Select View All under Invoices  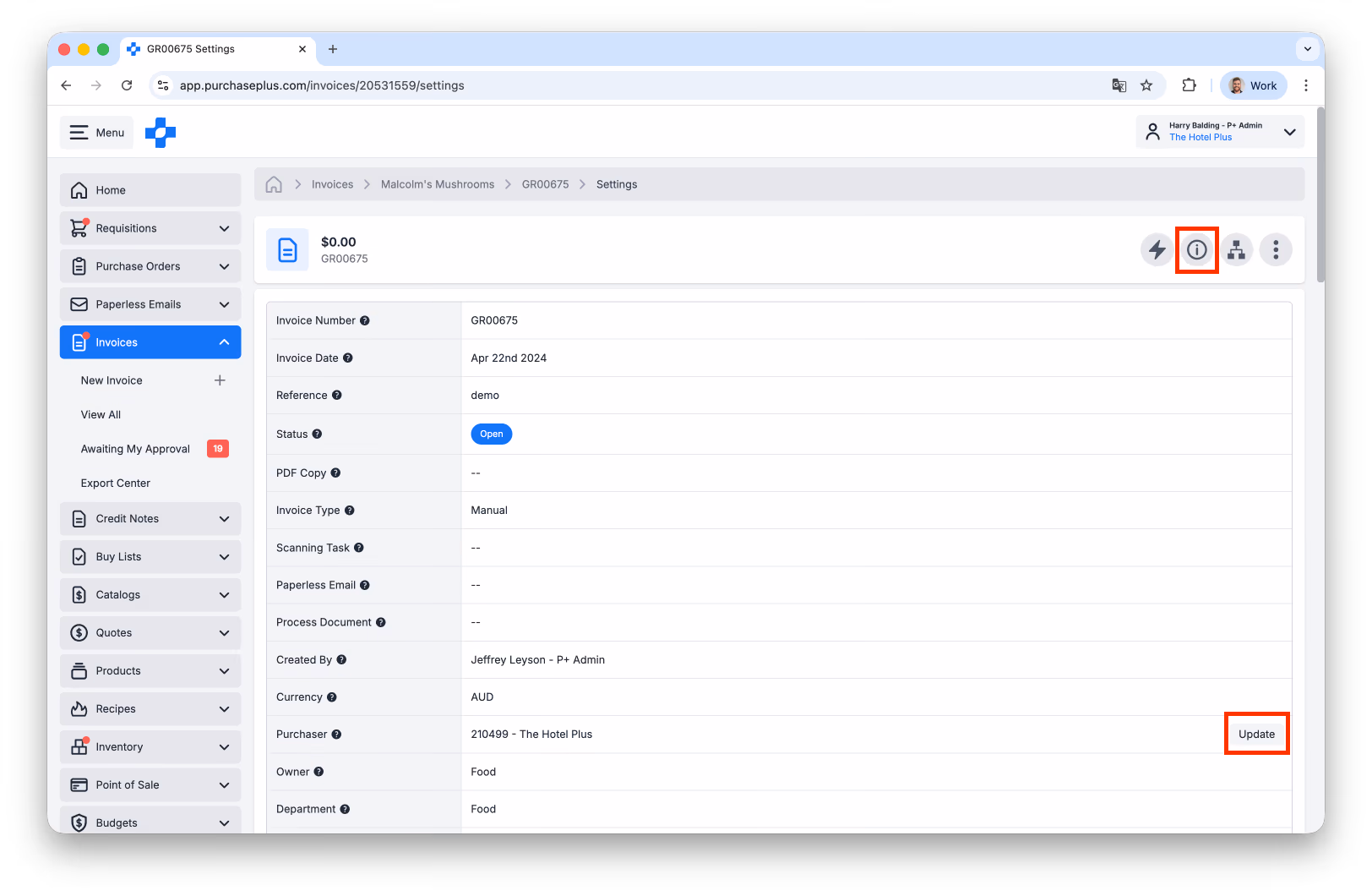point(101,415)
